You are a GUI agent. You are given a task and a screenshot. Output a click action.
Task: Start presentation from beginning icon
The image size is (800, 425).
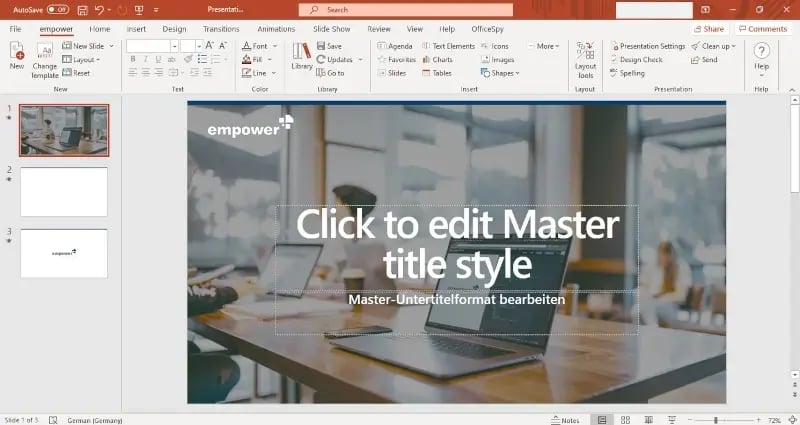tap(139, 10)
